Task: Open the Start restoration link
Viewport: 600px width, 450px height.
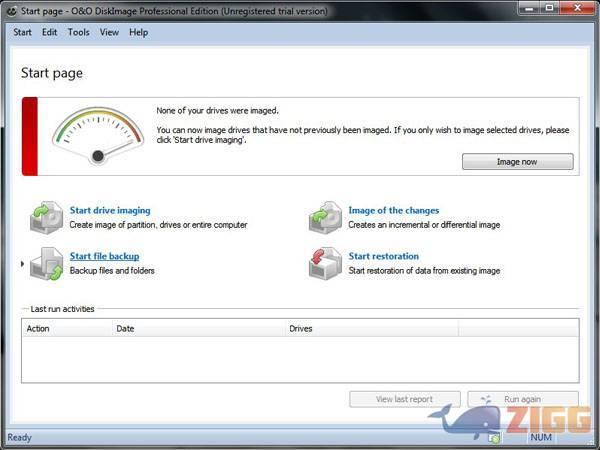Action: (383, 256)
